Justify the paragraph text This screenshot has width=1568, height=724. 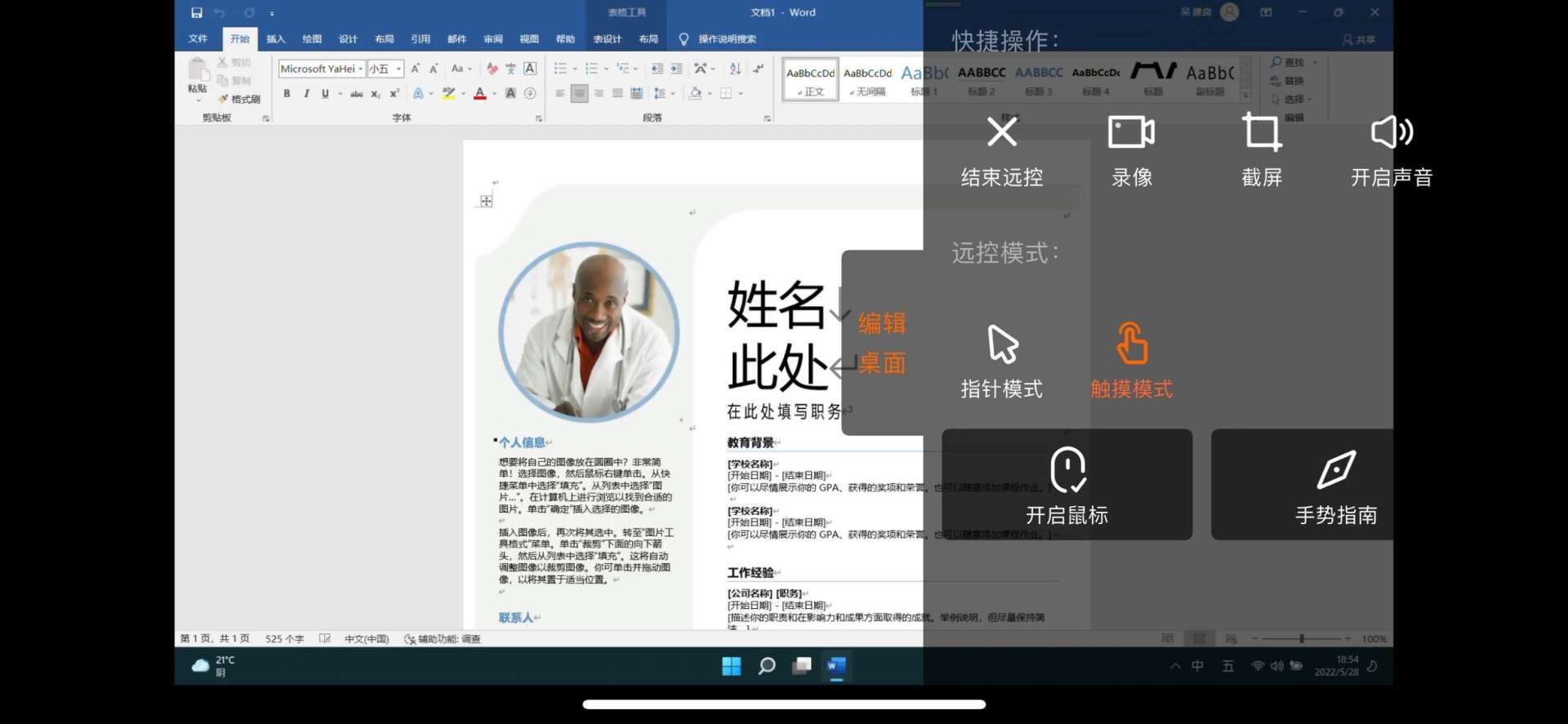pos(617,94)
